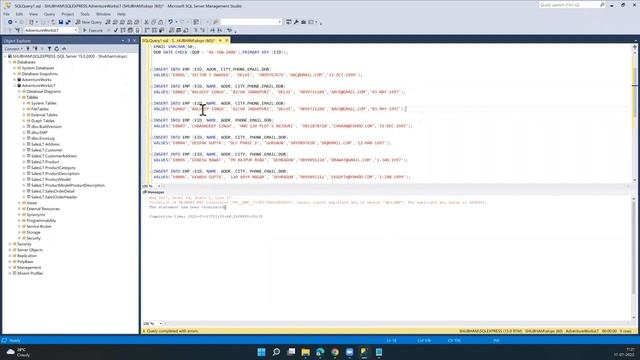Click the Cut scissors icon

[146, 22]
